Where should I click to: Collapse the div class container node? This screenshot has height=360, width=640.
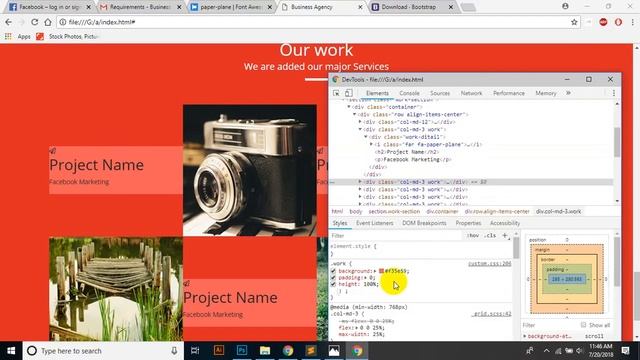coord(349,107)
